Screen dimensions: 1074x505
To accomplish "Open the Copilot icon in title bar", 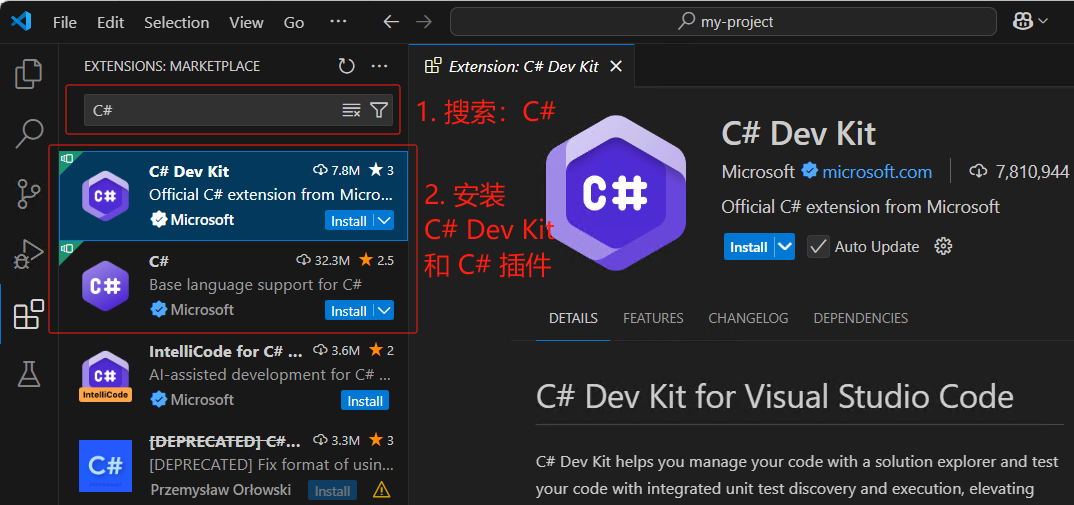I will 1023,21.
